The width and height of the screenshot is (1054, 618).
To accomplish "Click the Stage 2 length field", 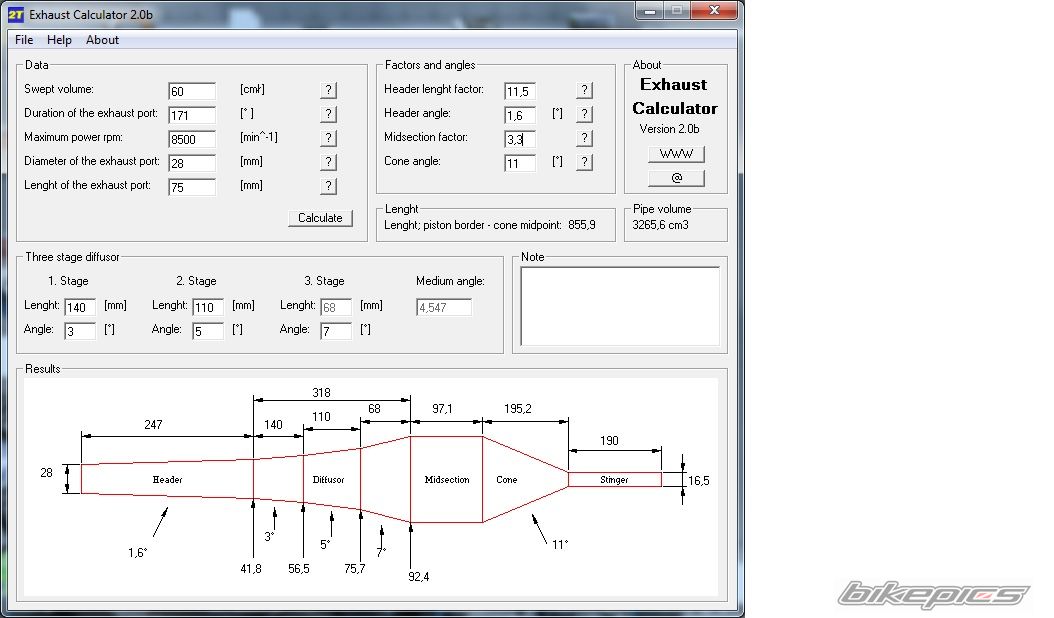I will (208, 307).
